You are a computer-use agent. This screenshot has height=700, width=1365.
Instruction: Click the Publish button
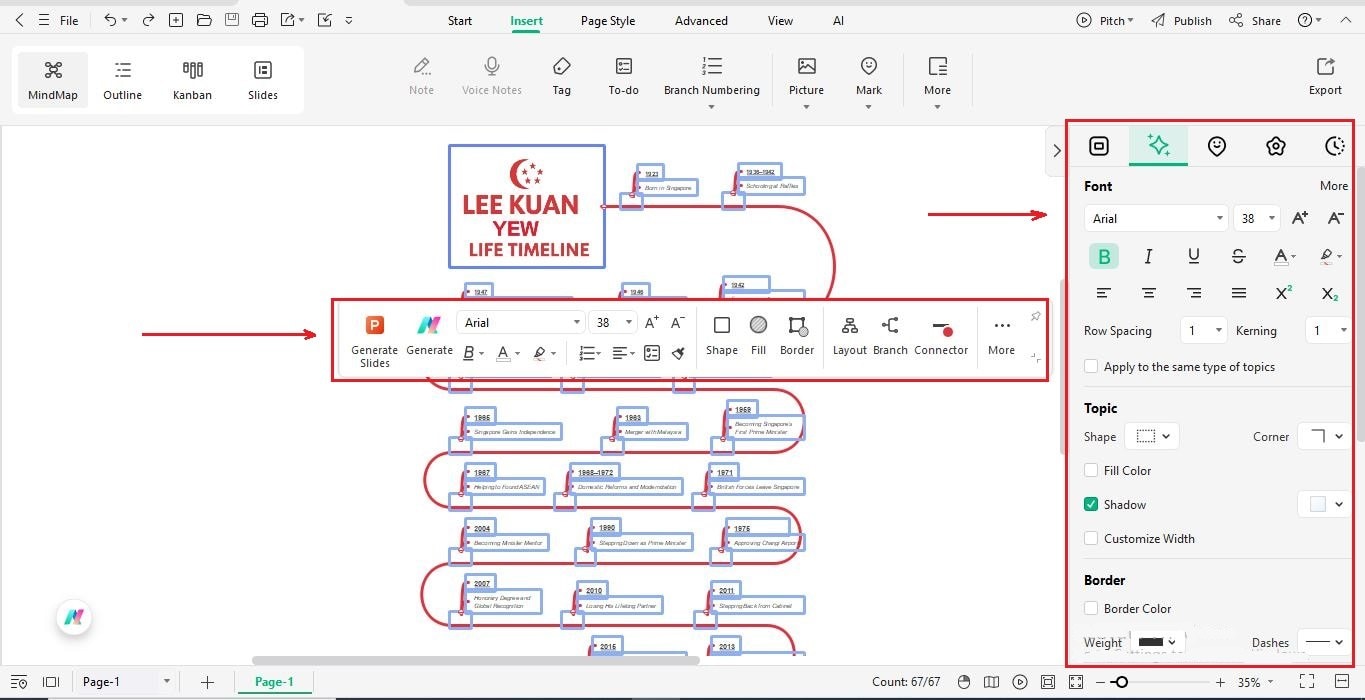(1191, 20)
